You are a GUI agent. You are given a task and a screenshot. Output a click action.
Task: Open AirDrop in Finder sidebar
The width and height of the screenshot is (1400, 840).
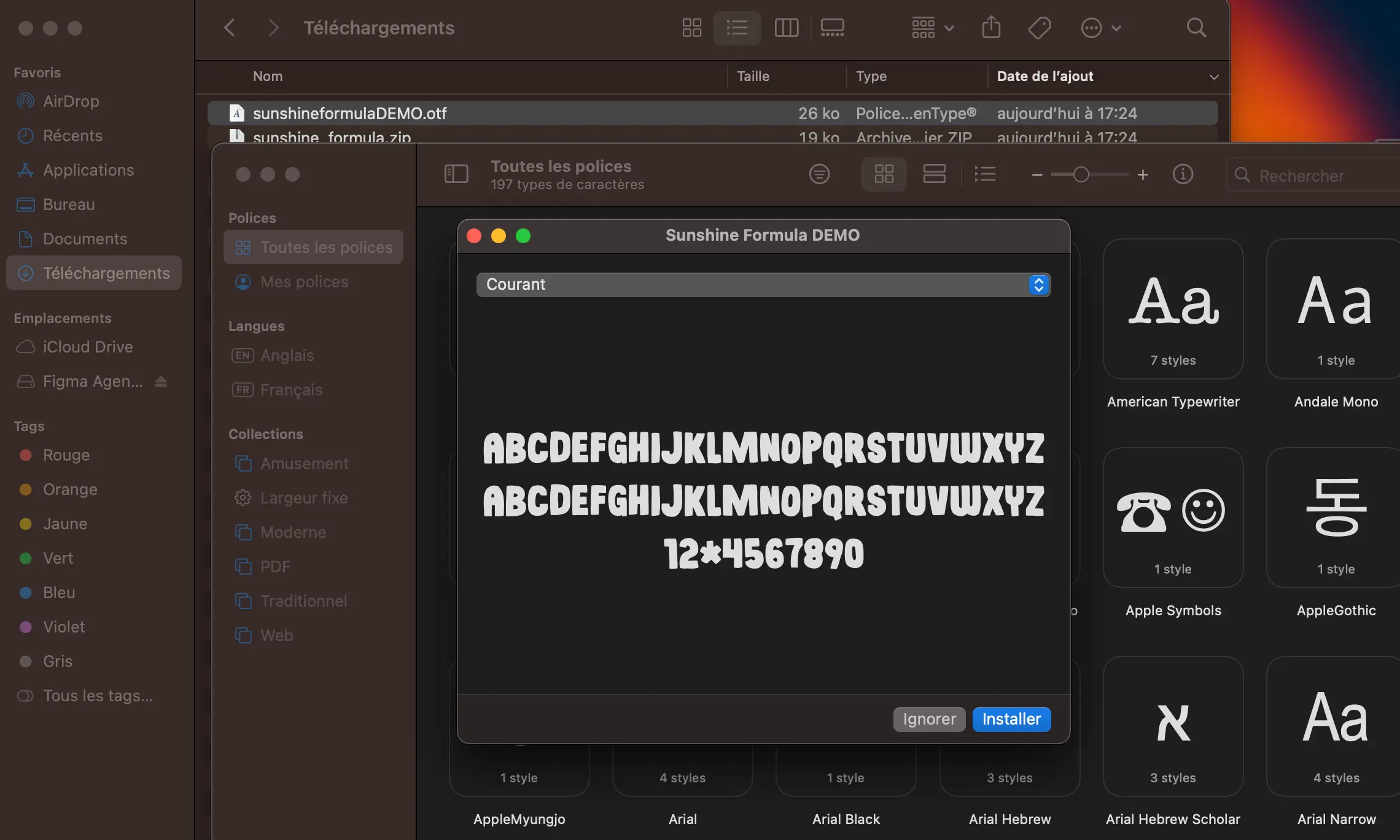click(x=94, y=101)
